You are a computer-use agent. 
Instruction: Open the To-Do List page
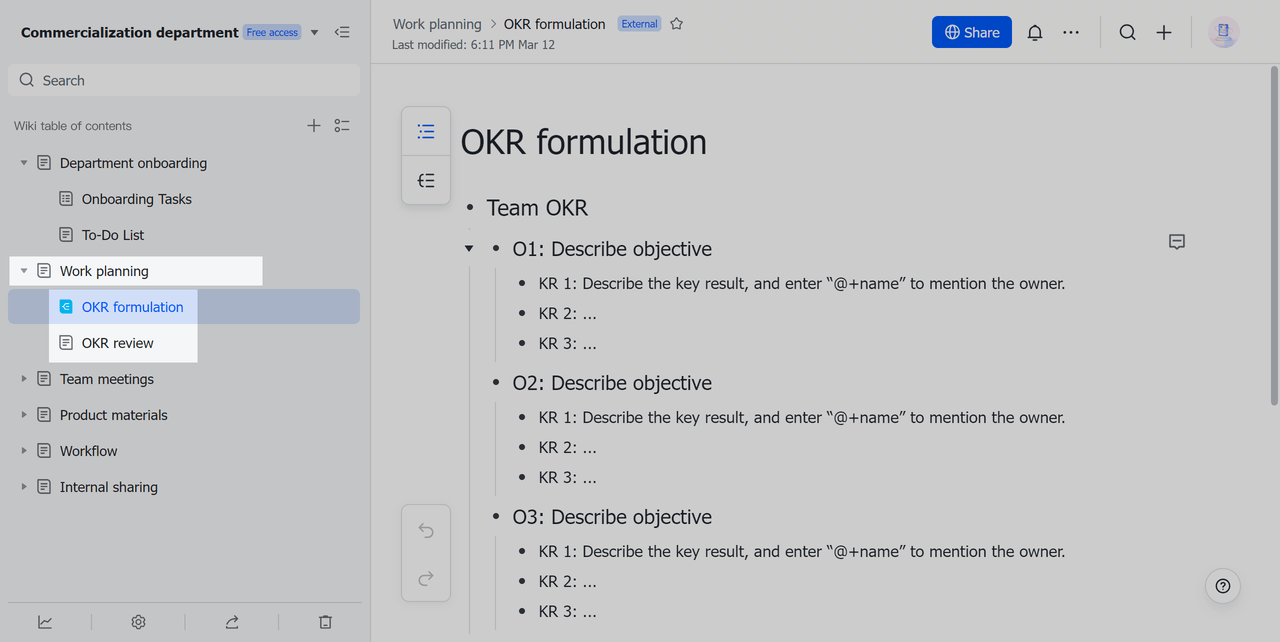point(113,234)
